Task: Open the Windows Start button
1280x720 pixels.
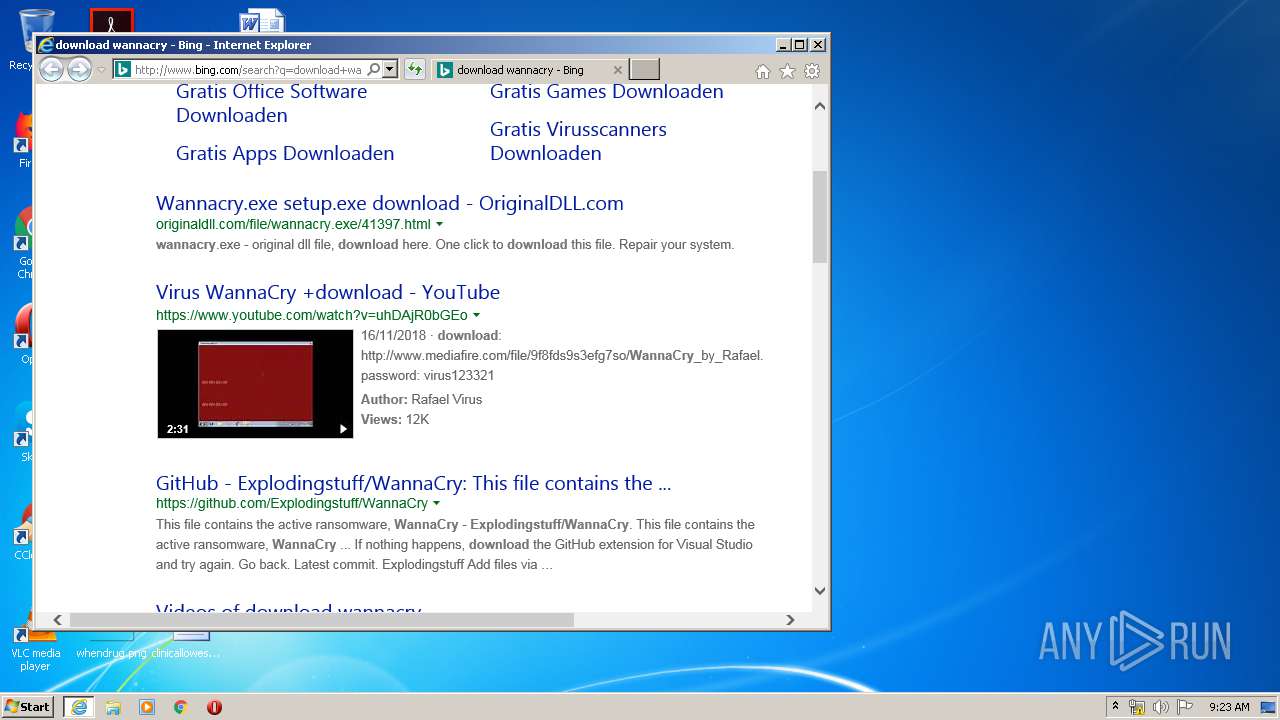Action: pos(28,707)
